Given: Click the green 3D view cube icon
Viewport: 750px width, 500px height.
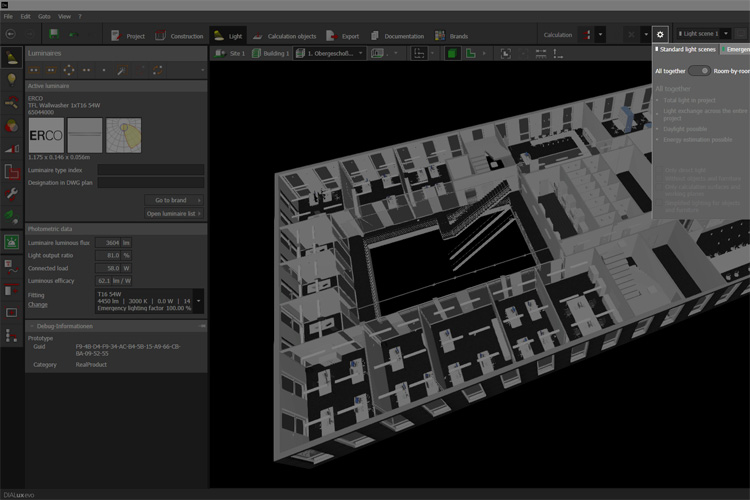Looking at the screenshot, I should 452,52.
